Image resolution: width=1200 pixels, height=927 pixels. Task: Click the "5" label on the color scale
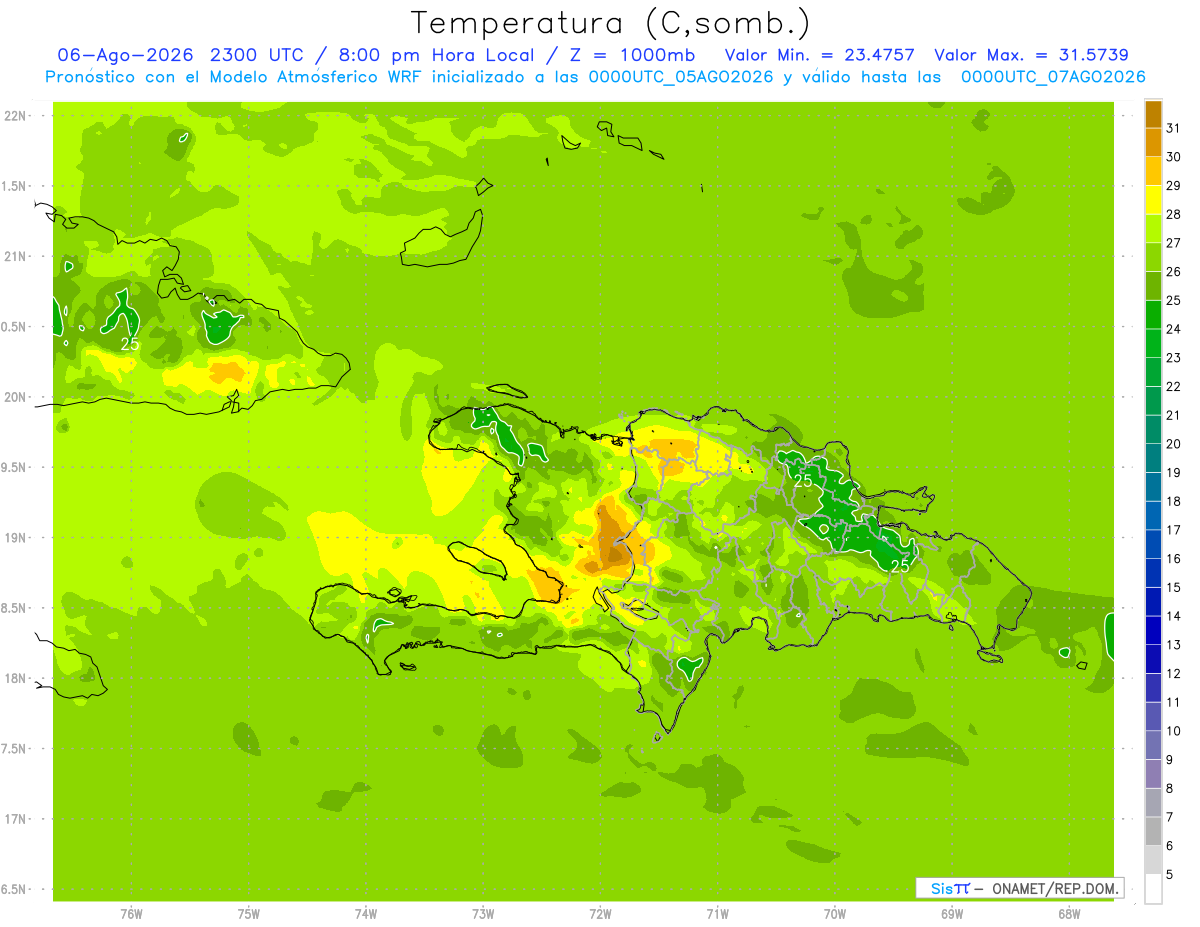click(1170, 874)
